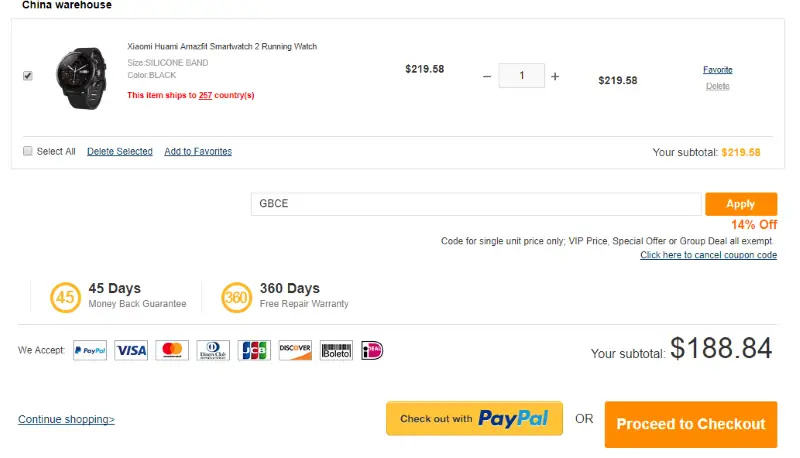This screenshot has height=458, width=800.
Task: Click the JCB card icon
Action: (x=254, y=350)
